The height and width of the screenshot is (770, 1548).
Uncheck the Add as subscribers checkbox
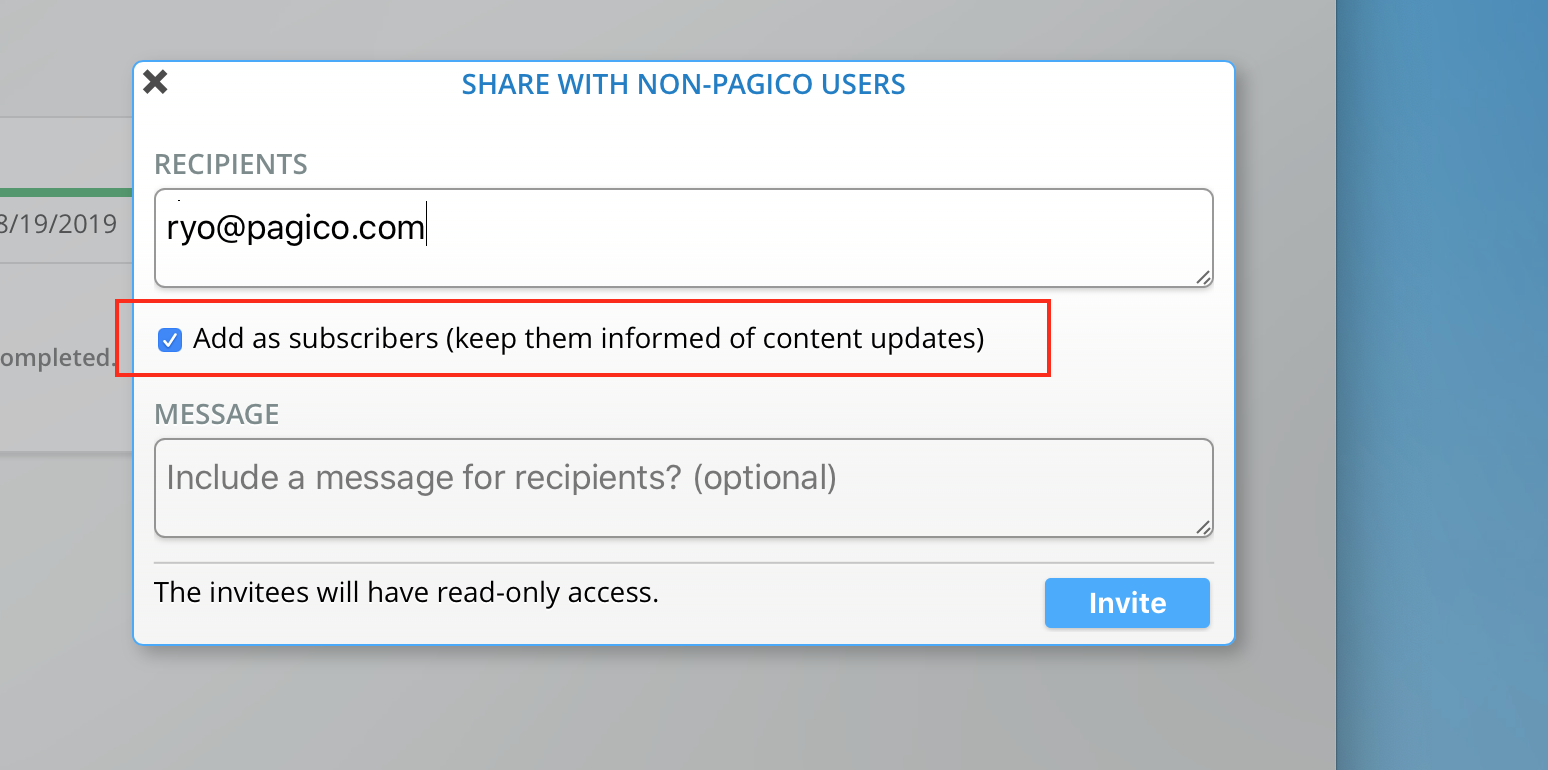[x=170, y=340]
